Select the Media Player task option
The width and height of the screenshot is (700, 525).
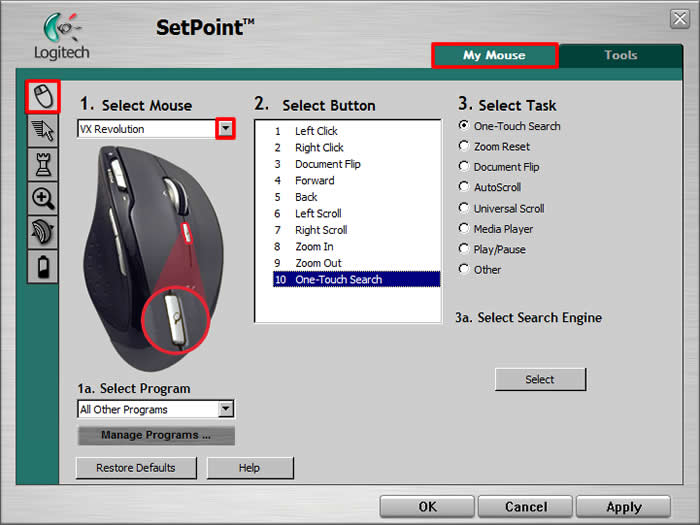464,229
